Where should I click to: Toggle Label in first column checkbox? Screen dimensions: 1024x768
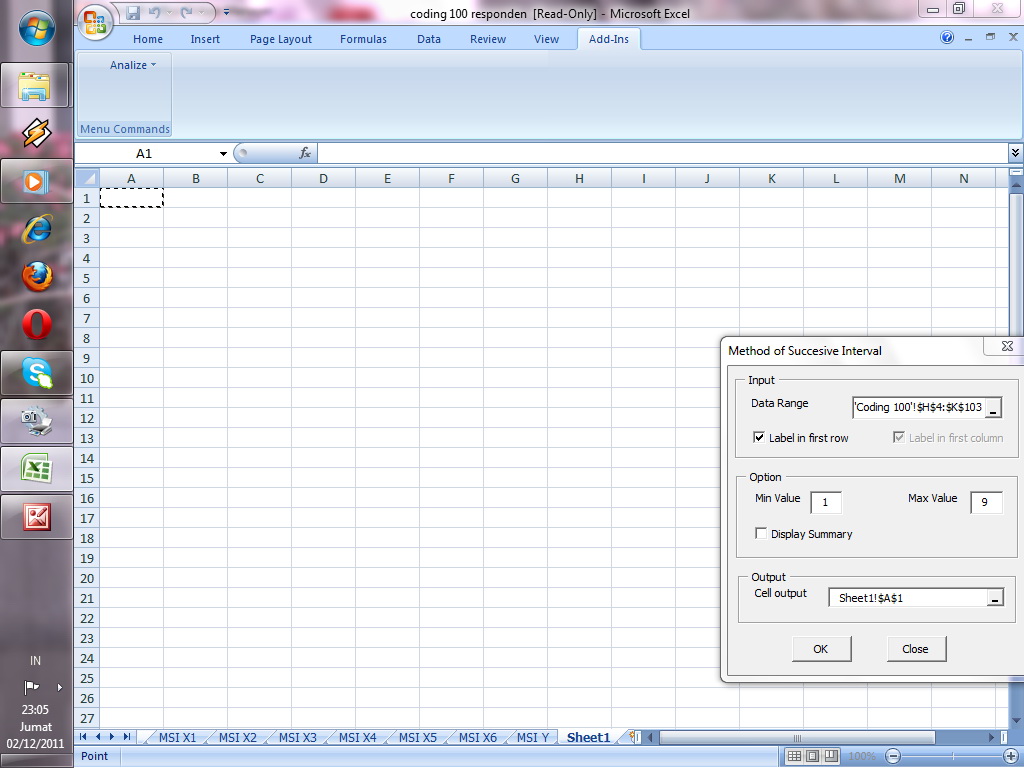pos(899,438)
